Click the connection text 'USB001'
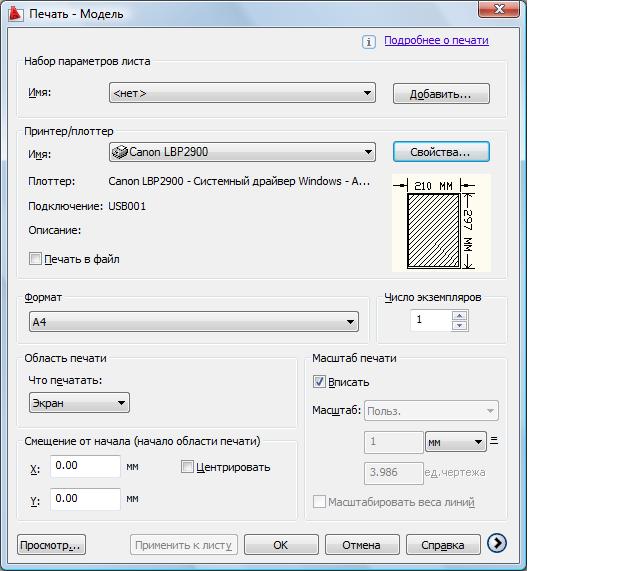640x571 pixels. point(127,206)
